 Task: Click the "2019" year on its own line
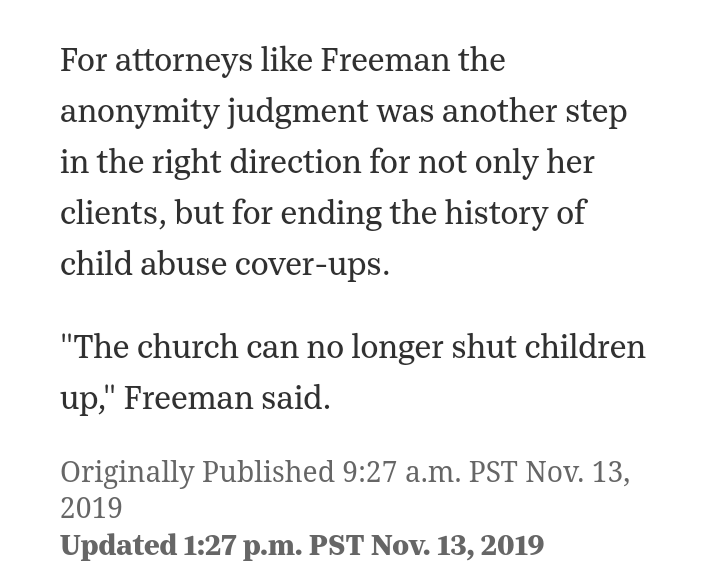point(91,508)
